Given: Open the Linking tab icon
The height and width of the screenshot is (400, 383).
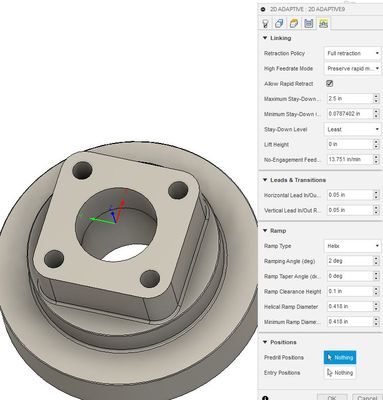Looking at the screenshot, I should pos(323,23).
